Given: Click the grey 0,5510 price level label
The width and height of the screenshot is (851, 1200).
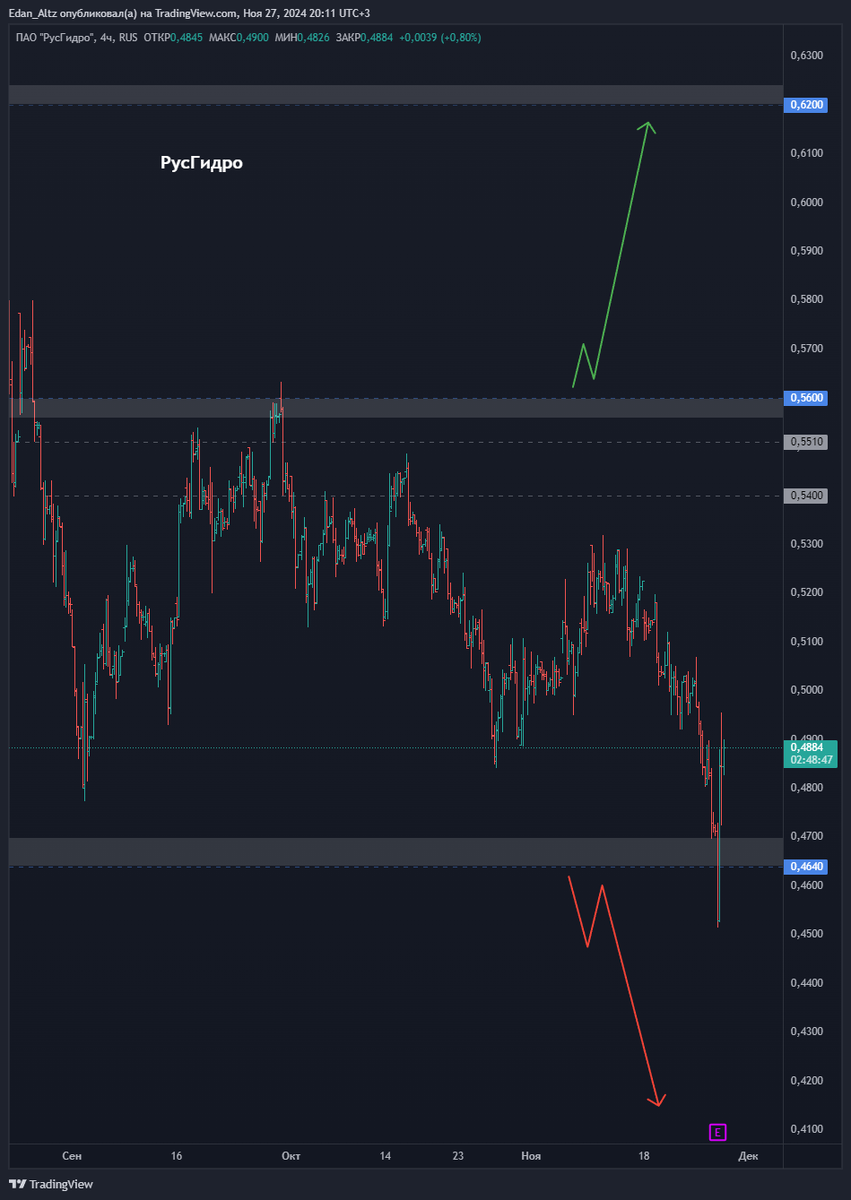Looking at the screenshot, I should click(x=807, y=441).
